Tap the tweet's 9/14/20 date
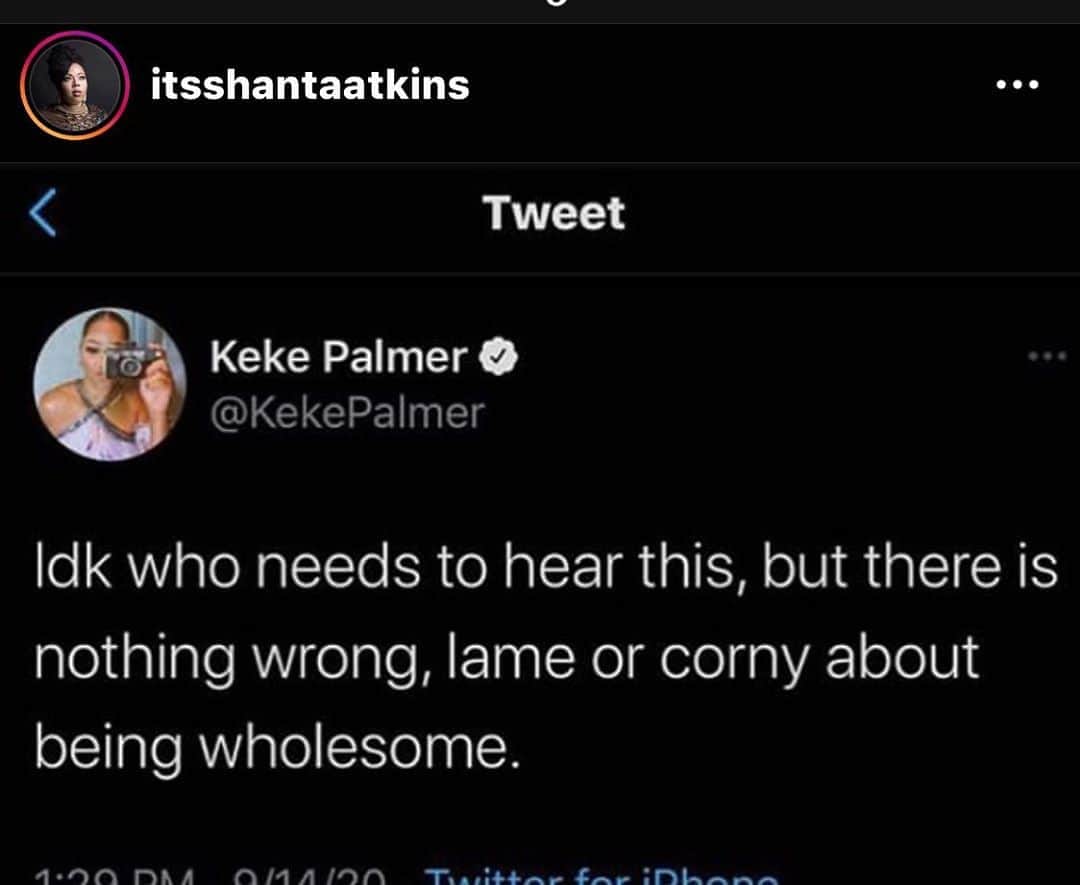 coord(308,877)
